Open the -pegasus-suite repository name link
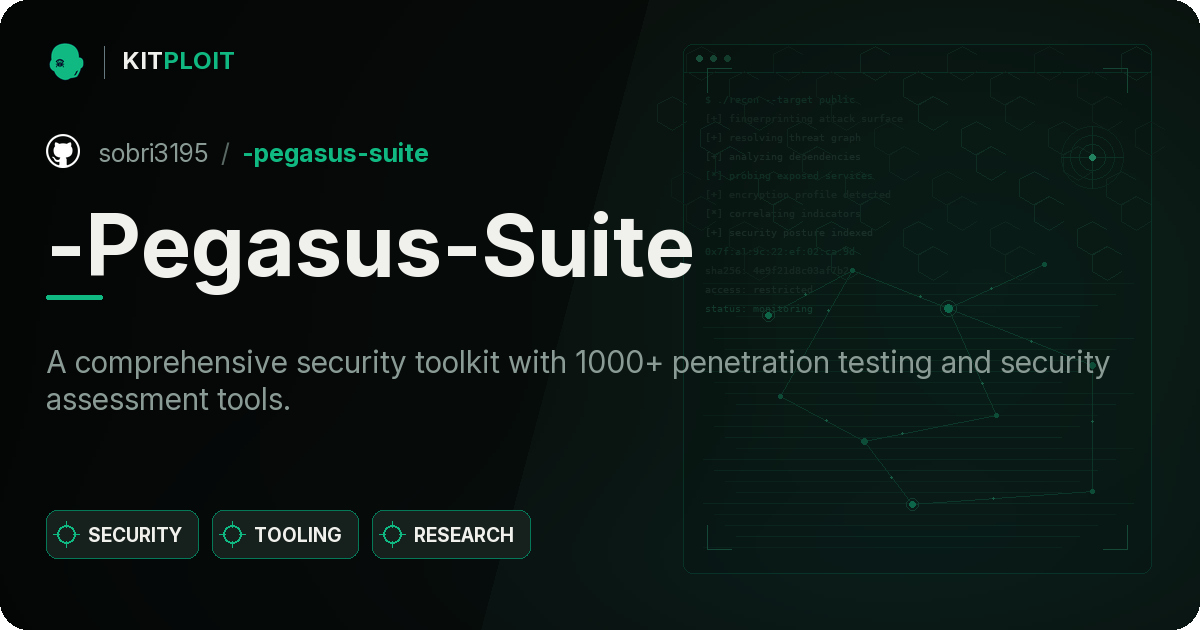Screen dimensions: 1200x630 (335, 153)
